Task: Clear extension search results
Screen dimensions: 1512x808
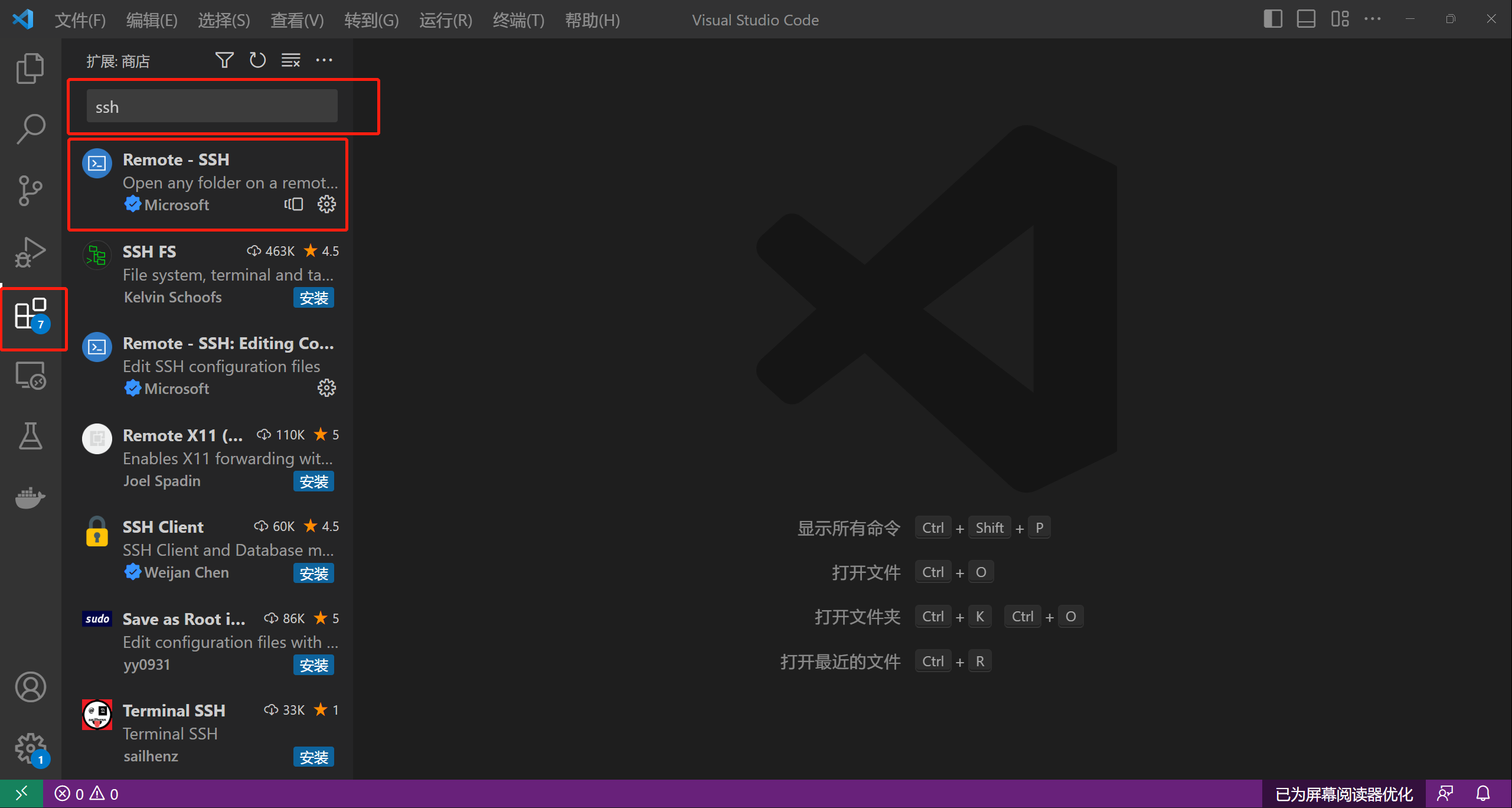Action: [x=291, y=60]
